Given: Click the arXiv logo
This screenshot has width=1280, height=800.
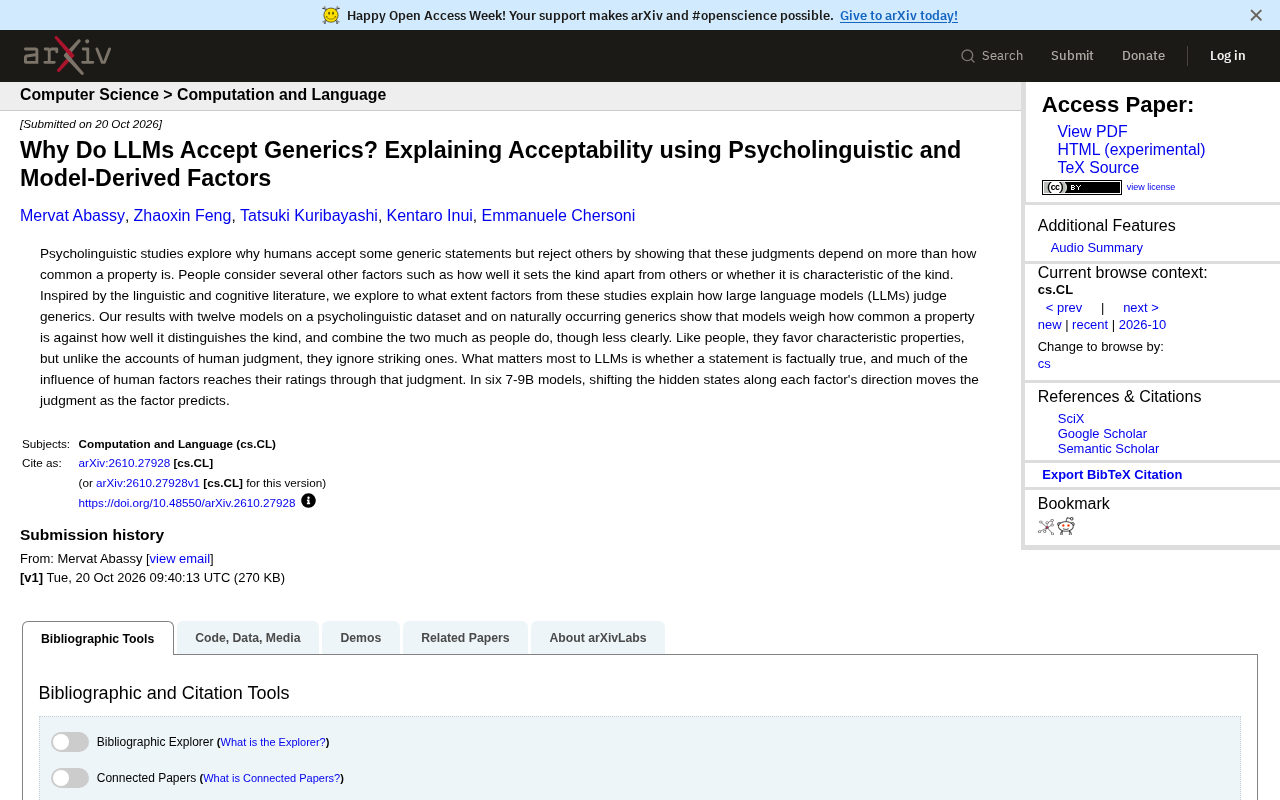Looking at the screenshot, I should [67, 56].
